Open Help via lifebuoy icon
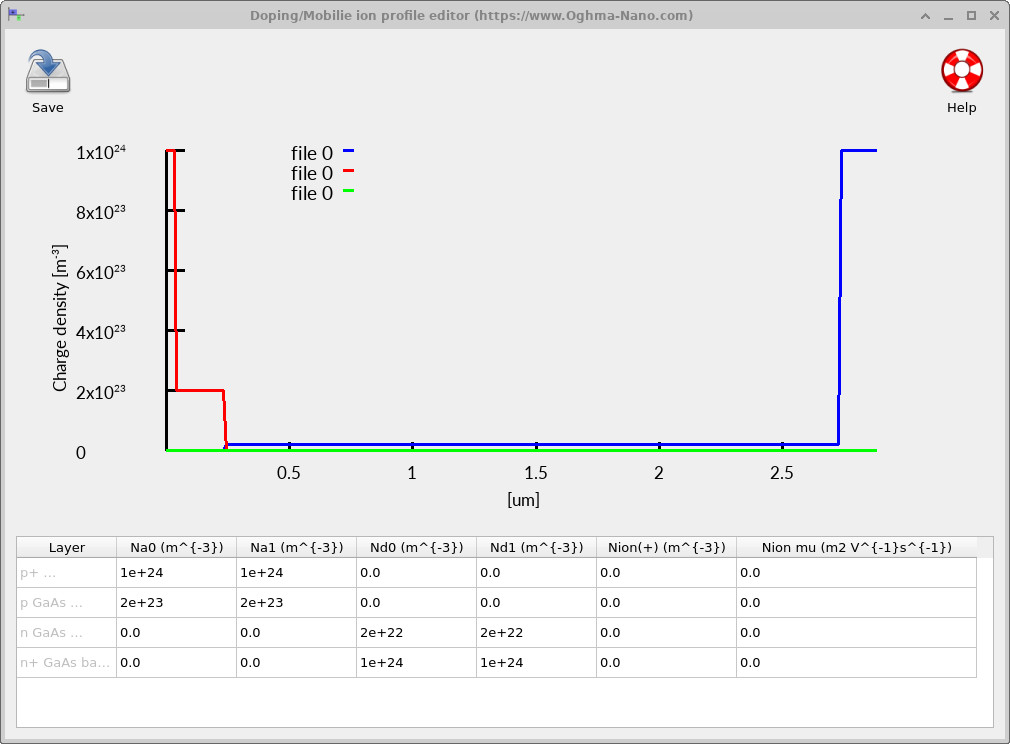The height and width of the screenshot is (744, 1010). [x=962, y=70]
